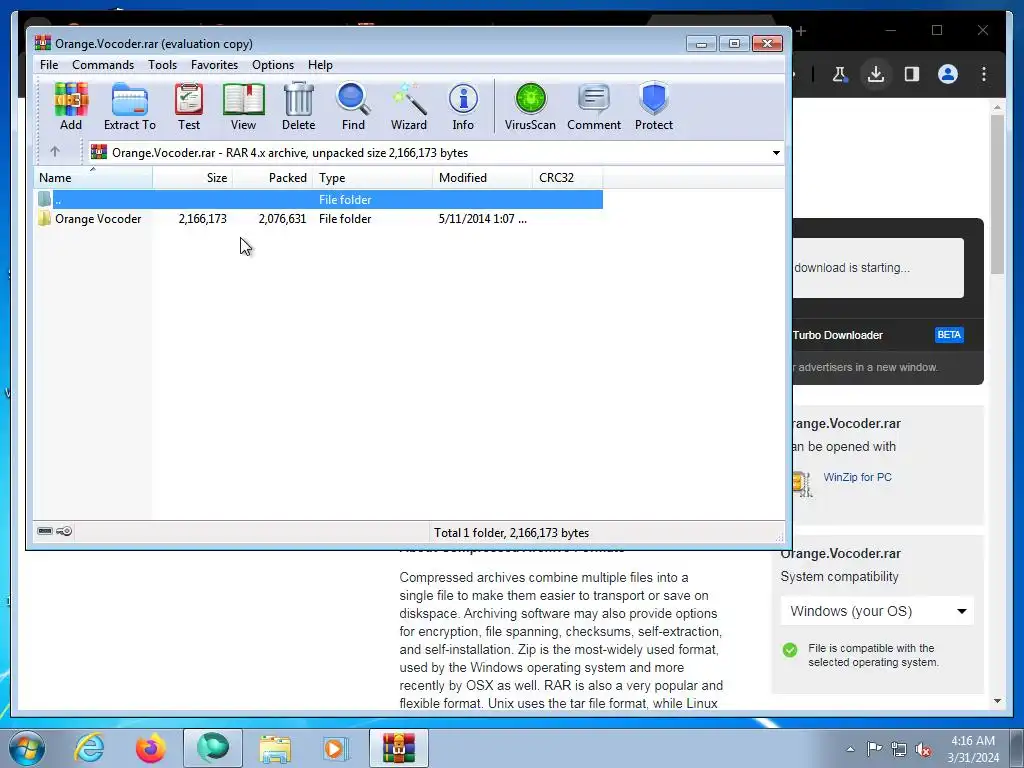Open the Tools menu

pos(162,65)
